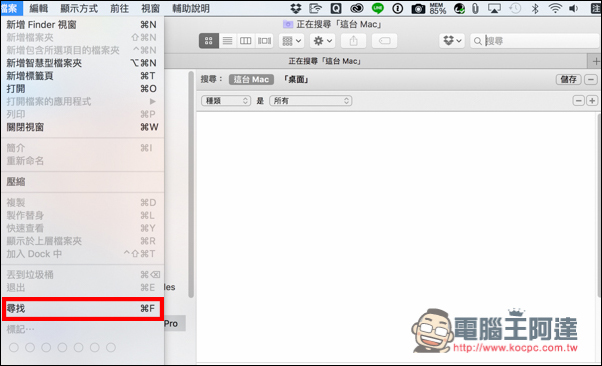Choose 打開 menu item
Screen dimensions: 602x366
pyautogui.click(x=82, y=89)
